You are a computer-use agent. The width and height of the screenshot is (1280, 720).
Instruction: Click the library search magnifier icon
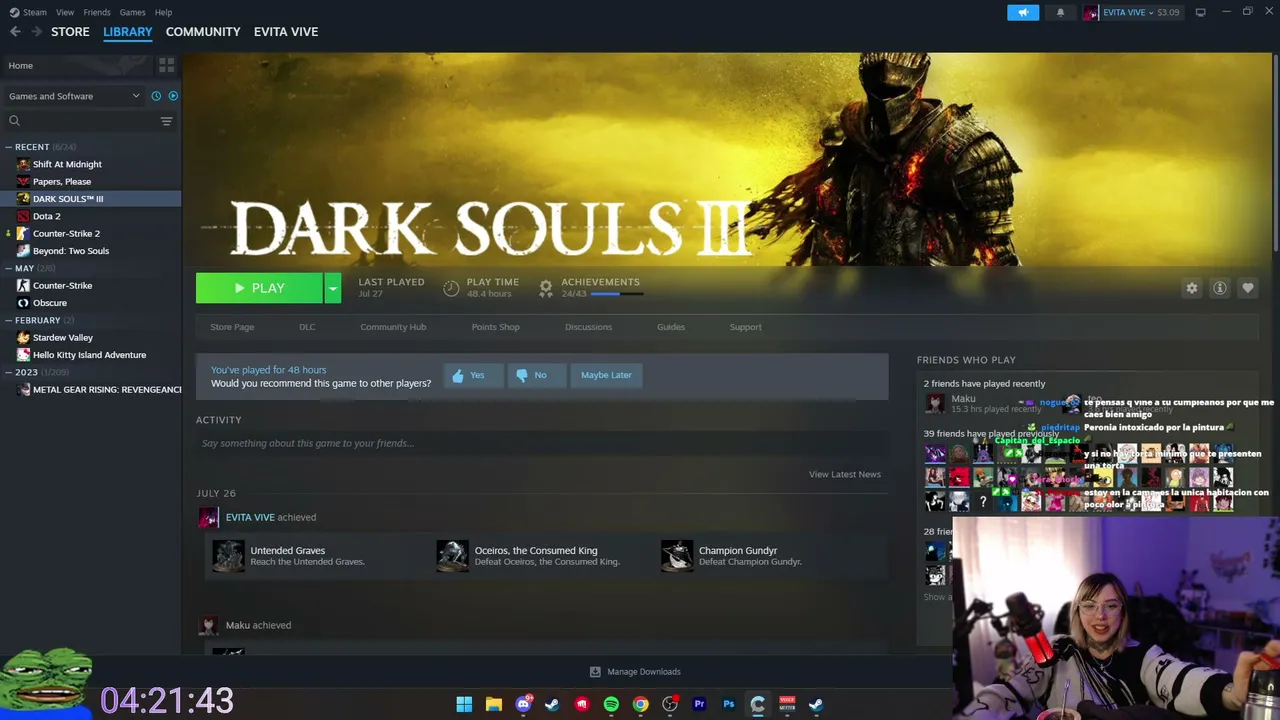point(14,121)
